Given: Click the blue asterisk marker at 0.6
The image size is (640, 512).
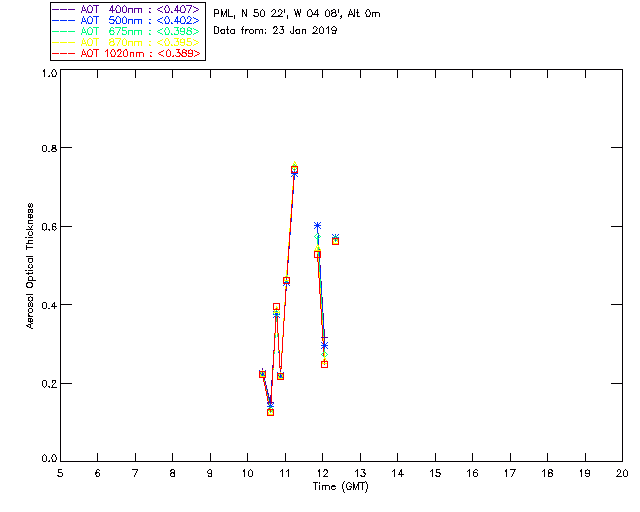Looking at the screenshot, I should 317,225.
